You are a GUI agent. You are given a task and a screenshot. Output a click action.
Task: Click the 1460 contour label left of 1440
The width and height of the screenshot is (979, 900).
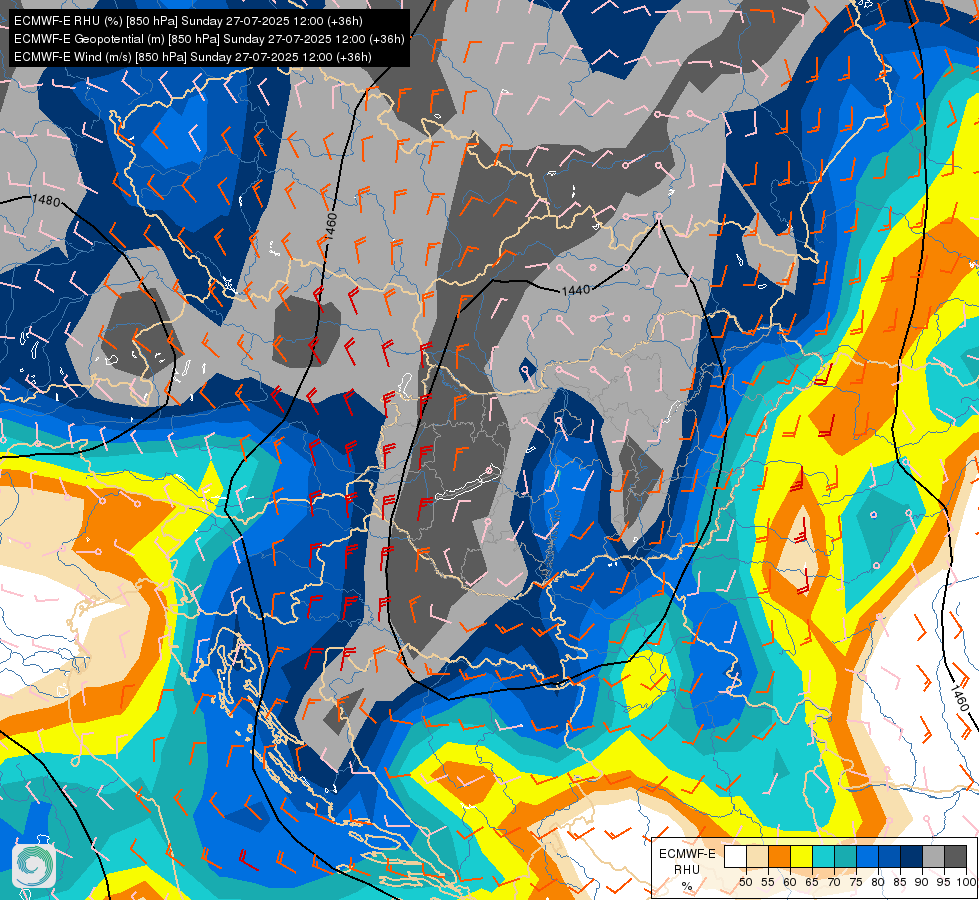(331, 227)
